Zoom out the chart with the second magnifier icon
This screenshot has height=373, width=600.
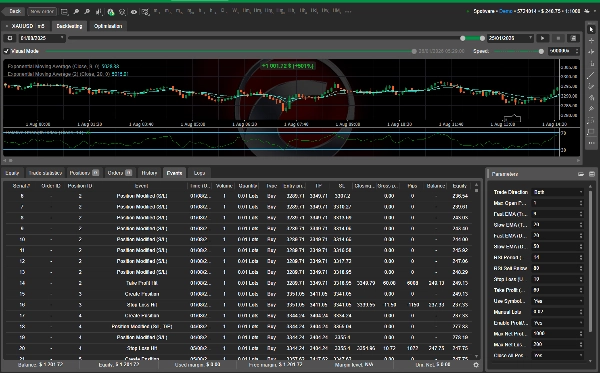87,12
